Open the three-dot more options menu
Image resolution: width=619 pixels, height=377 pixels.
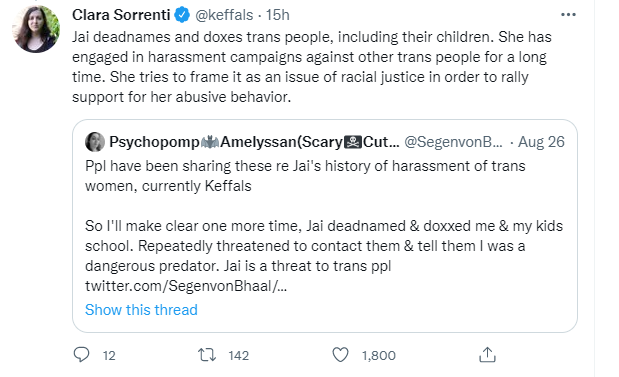pyautogui.click(x=568, y=15)
